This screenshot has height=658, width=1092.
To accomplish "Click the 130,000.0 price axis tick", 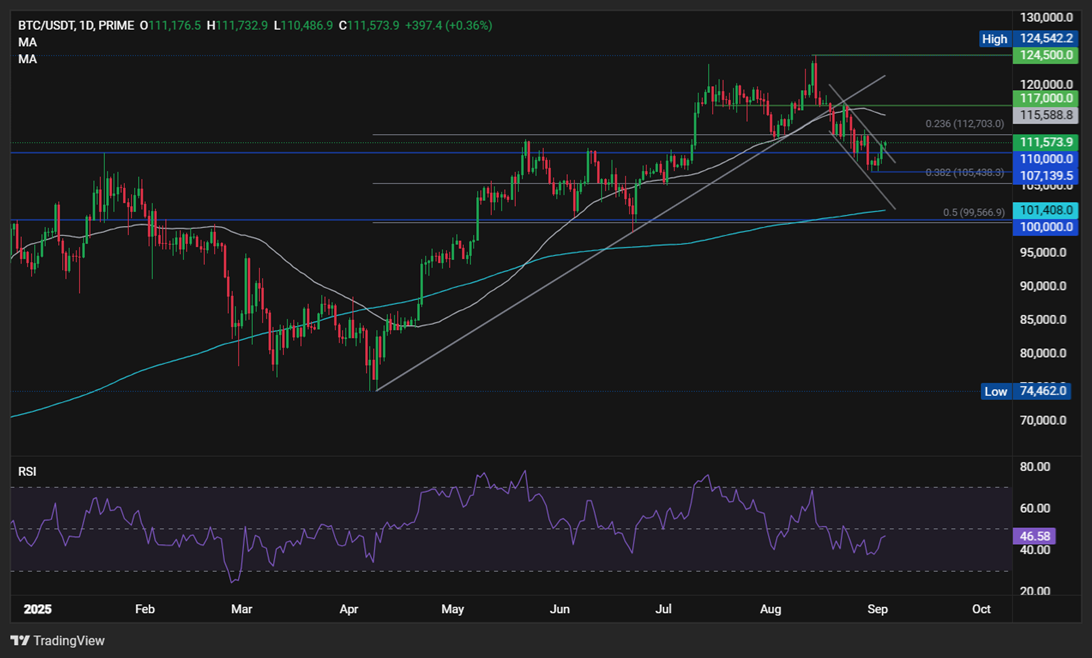I will tap(1045, 17).
